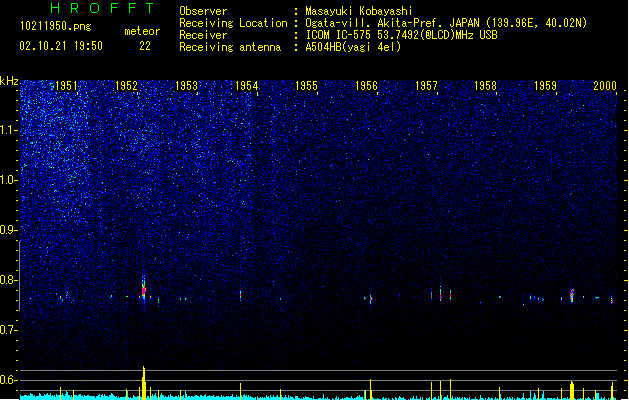
Task: Click the strong meteor echo after 1952
Action: point(144,290)
